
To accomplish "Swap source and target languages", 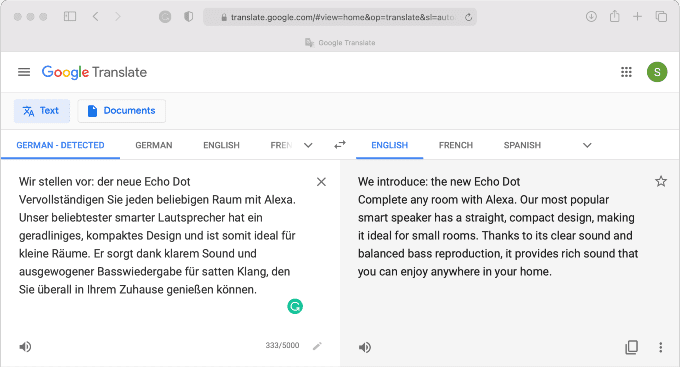I will pos(340,144).
